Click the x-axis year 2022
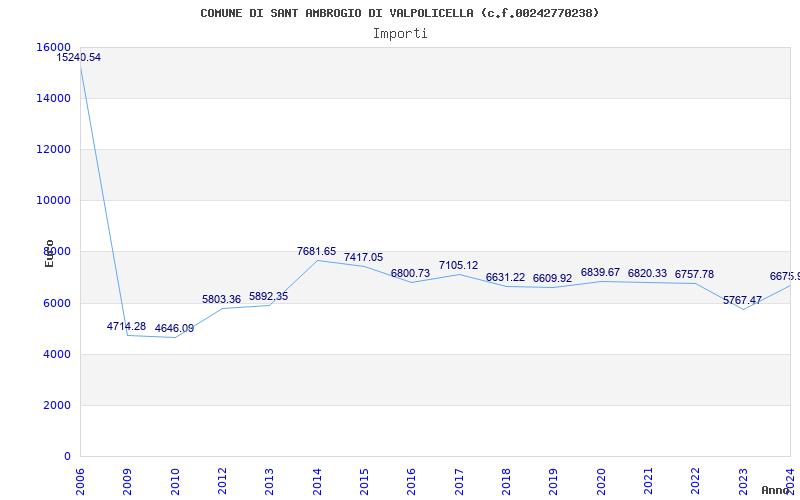800x500 pixels. pyautogui.click(x=696, y=481)
